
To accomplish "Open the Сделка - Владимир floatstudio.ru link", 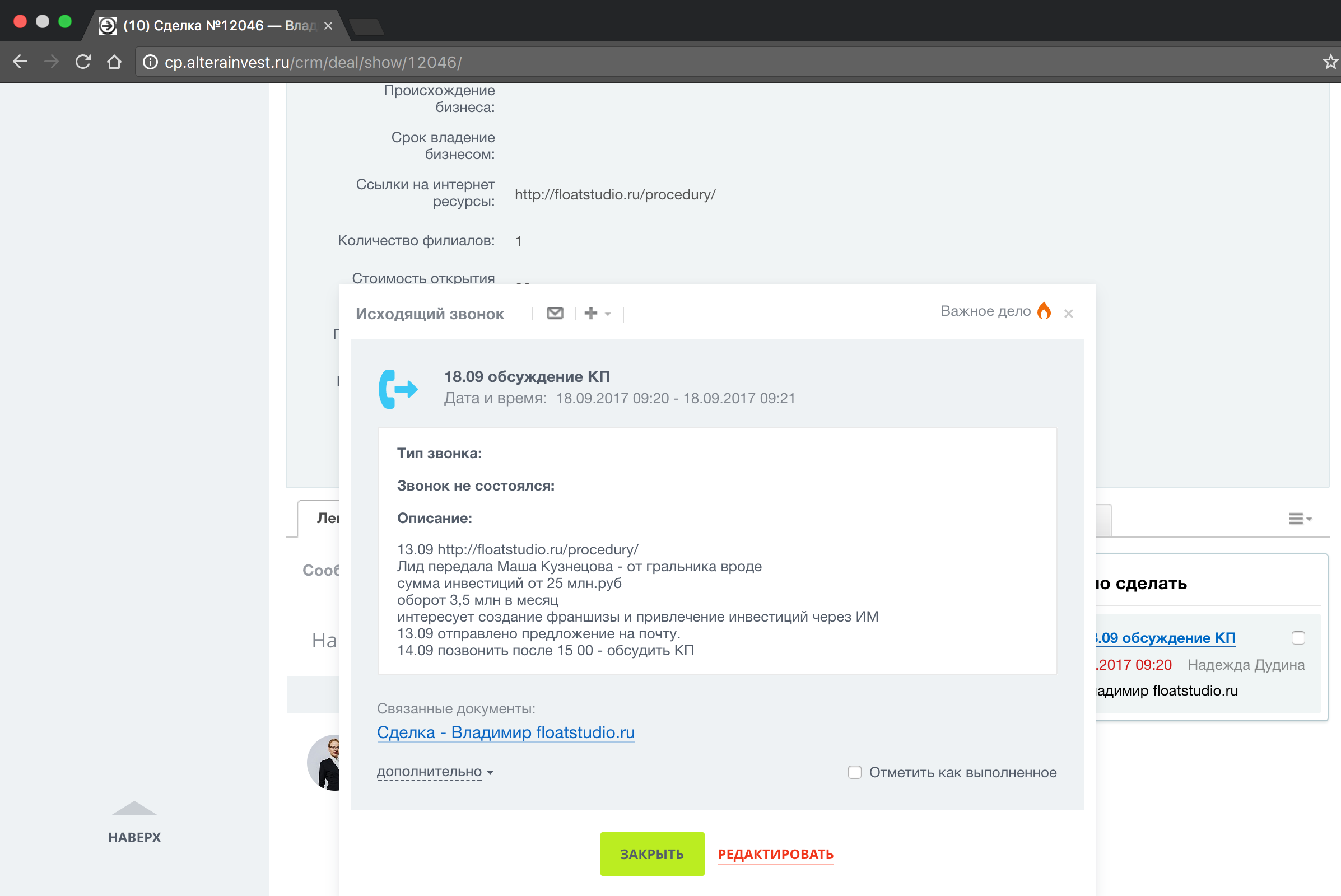I will (505, 732).
